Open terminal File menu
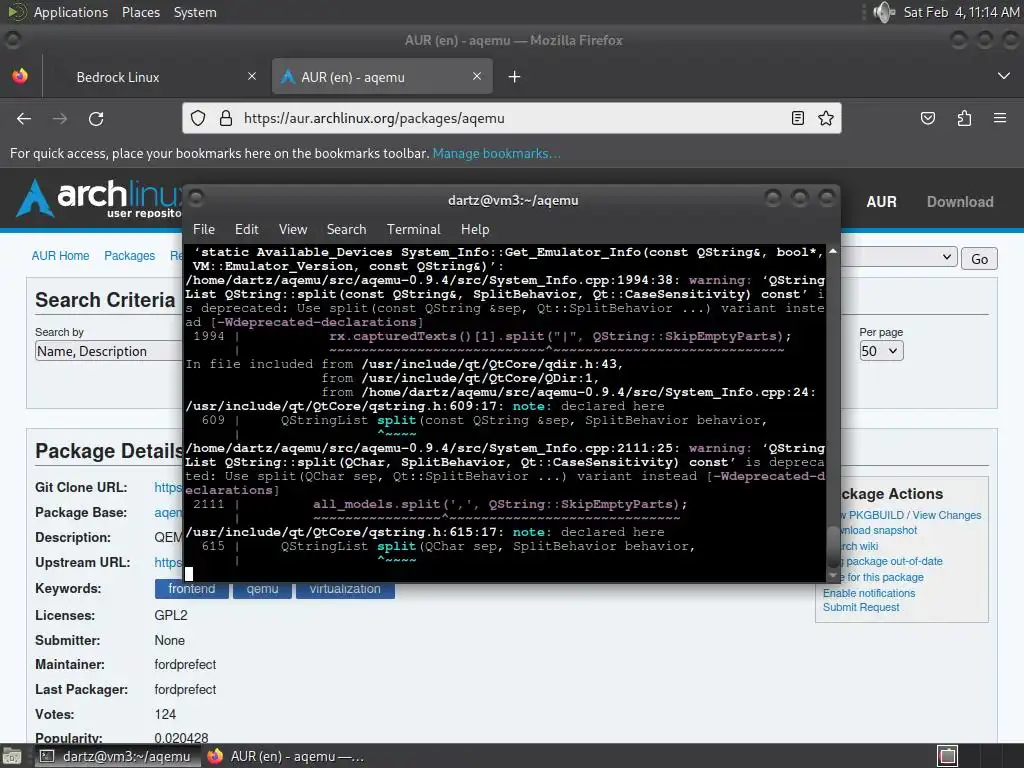This screenshot has height=768, width=1024. coord(204,229)
